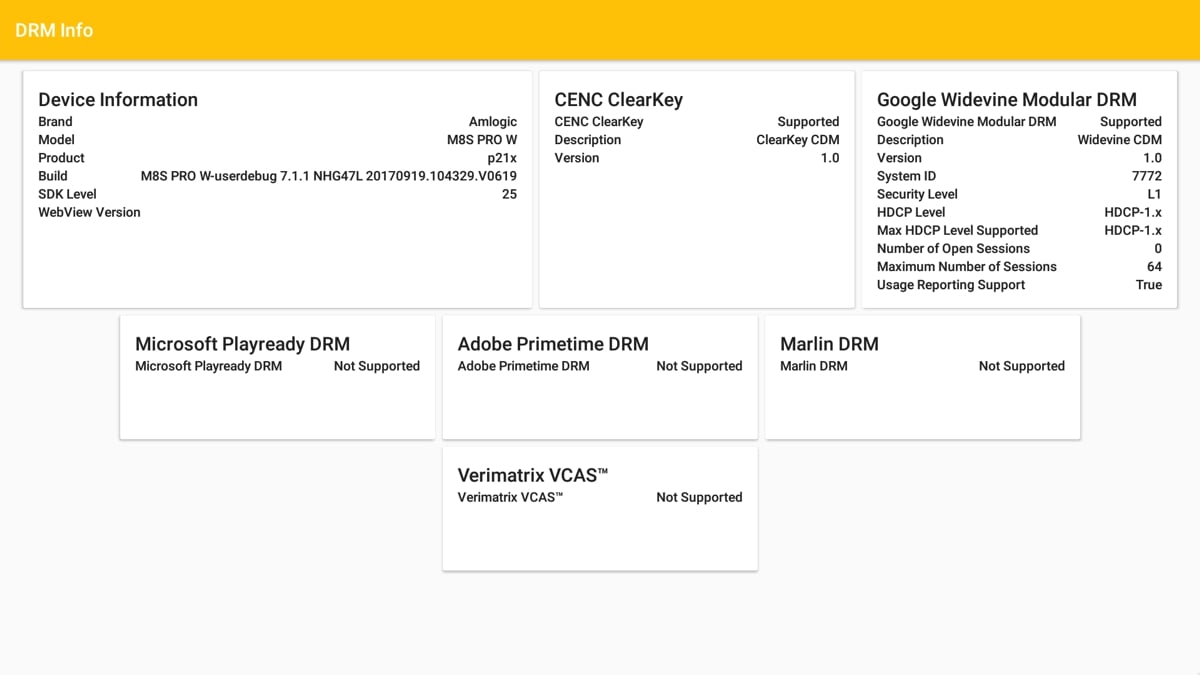Click the CENC ClearKey card heading

[619, 99]
